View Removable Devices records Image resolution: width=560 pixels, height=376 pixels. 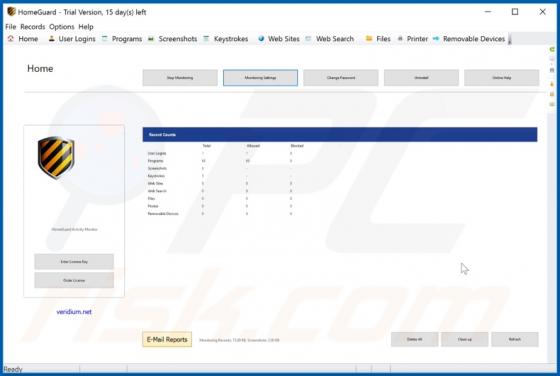pyautogui.click(x=469, y=39)
